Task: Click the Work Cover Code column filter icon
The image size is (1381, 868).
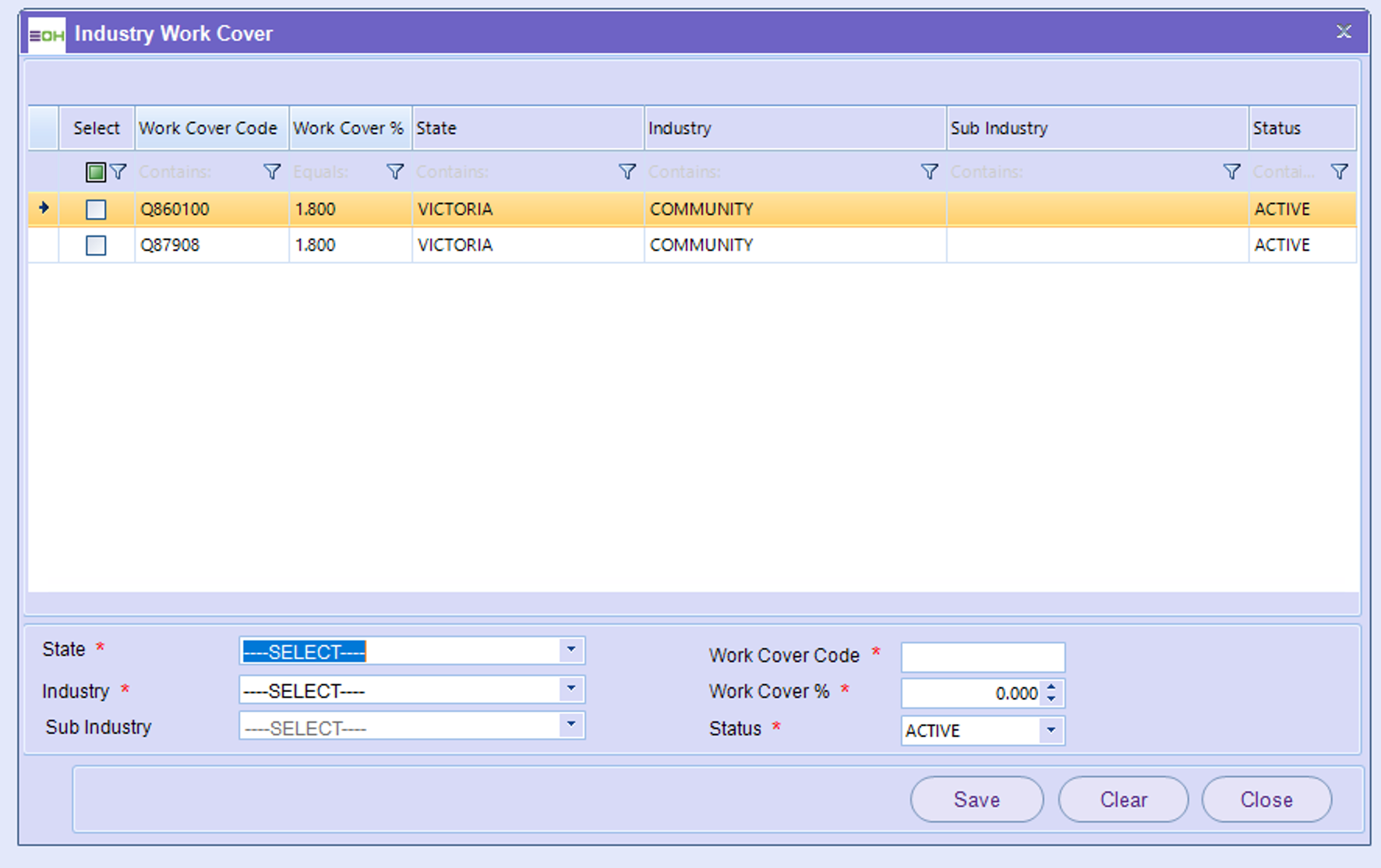Action: tap(271, 171)
